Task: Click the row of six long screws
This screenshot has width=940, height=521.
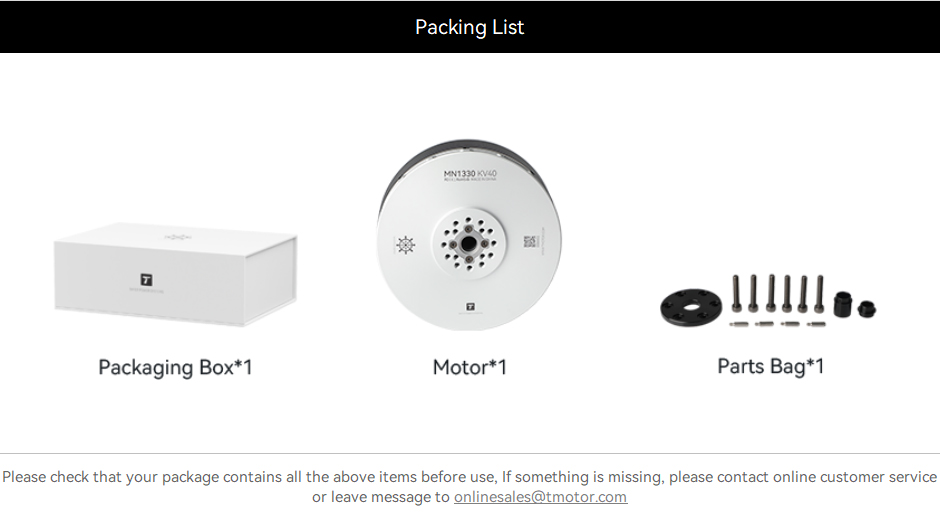Action: pyautogui.click(x=778, y=294)
